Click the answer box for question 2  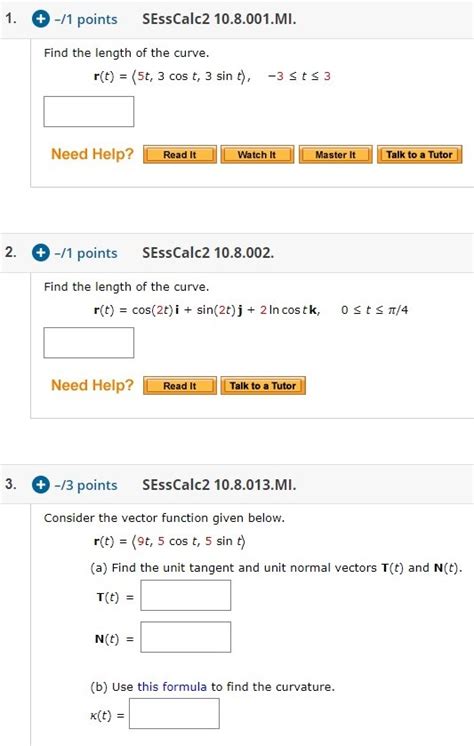pyautogui.click(x=89, y=343)
